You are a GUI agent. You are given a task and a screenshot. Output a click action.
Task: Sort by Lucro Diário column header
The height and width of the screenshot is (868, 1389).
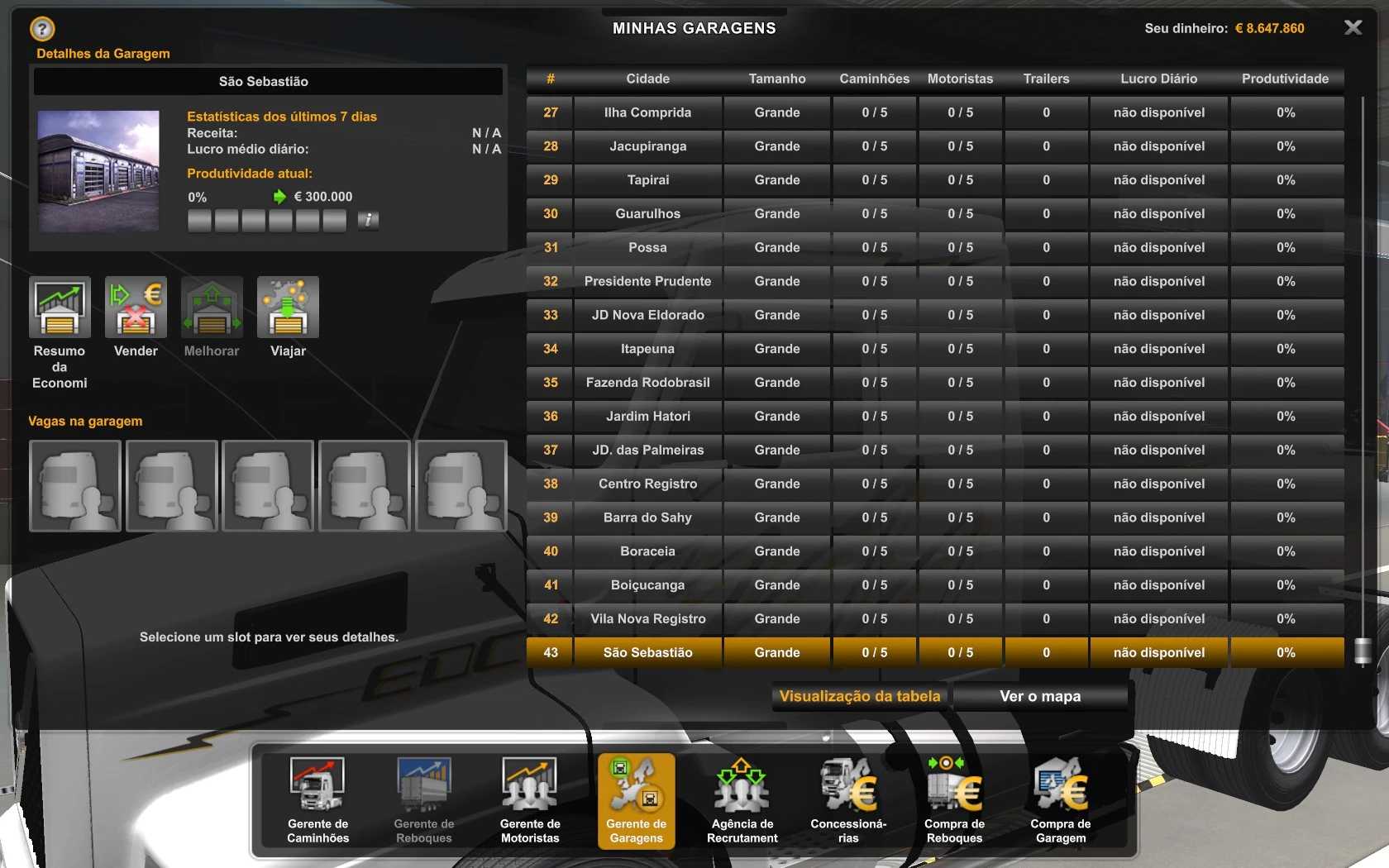[1158, 79]
